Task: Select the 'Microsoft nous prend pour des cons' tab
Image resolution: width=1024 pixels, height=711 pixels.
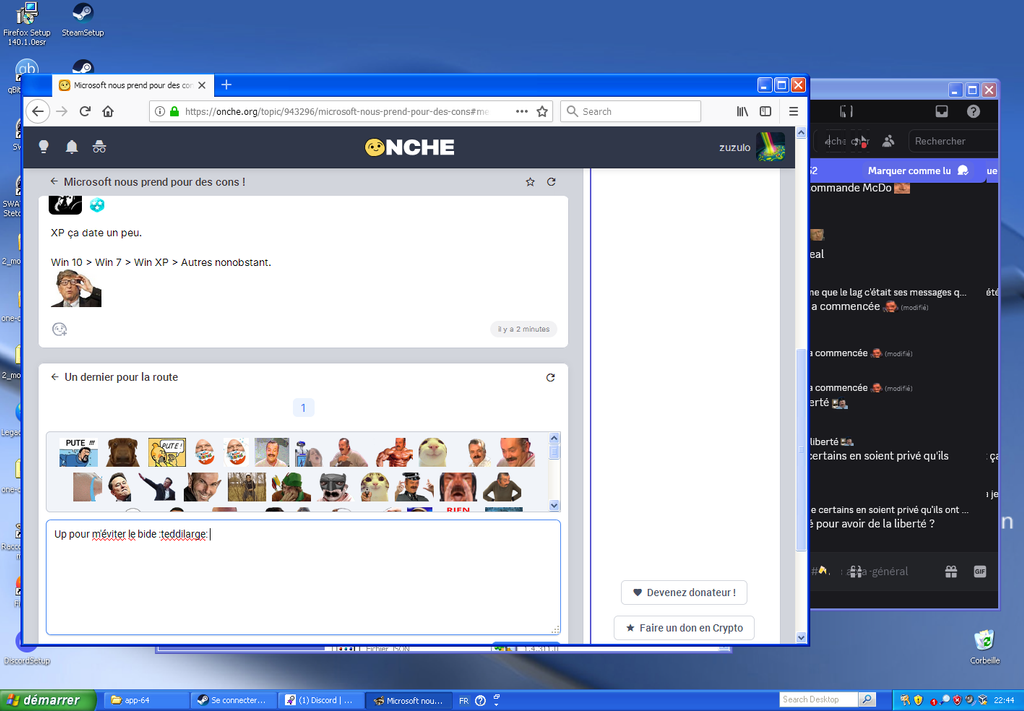Action: tap(133, 86)
